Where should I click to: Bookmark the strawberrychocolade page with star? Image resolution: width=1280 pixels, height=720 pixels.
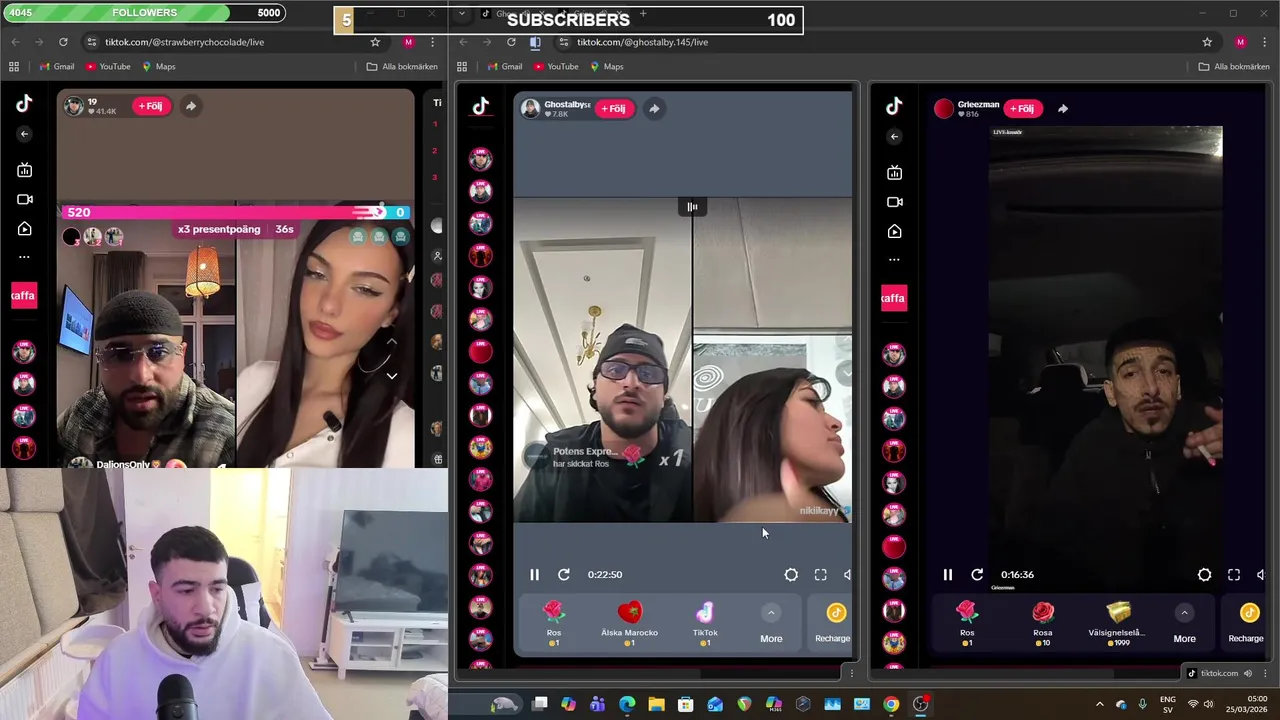[x=375, y=42]
